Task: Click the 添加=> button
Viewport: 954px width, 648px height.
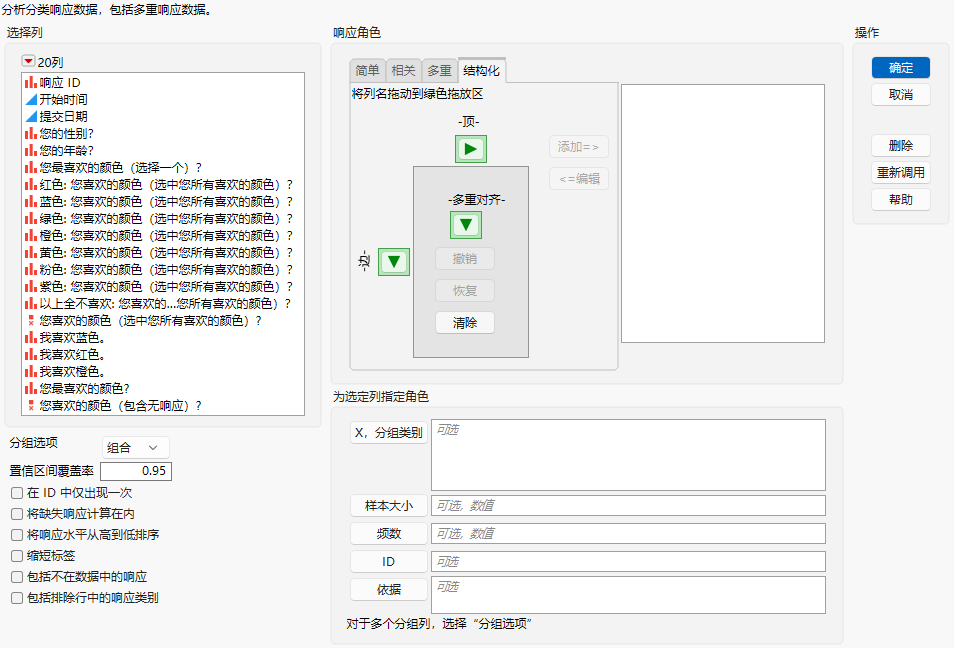Action: (579, 147)
